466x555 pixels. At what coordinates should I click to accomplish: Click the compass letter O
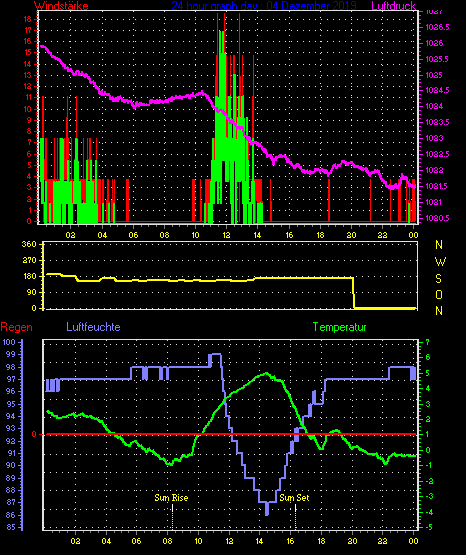pos(439,294)
